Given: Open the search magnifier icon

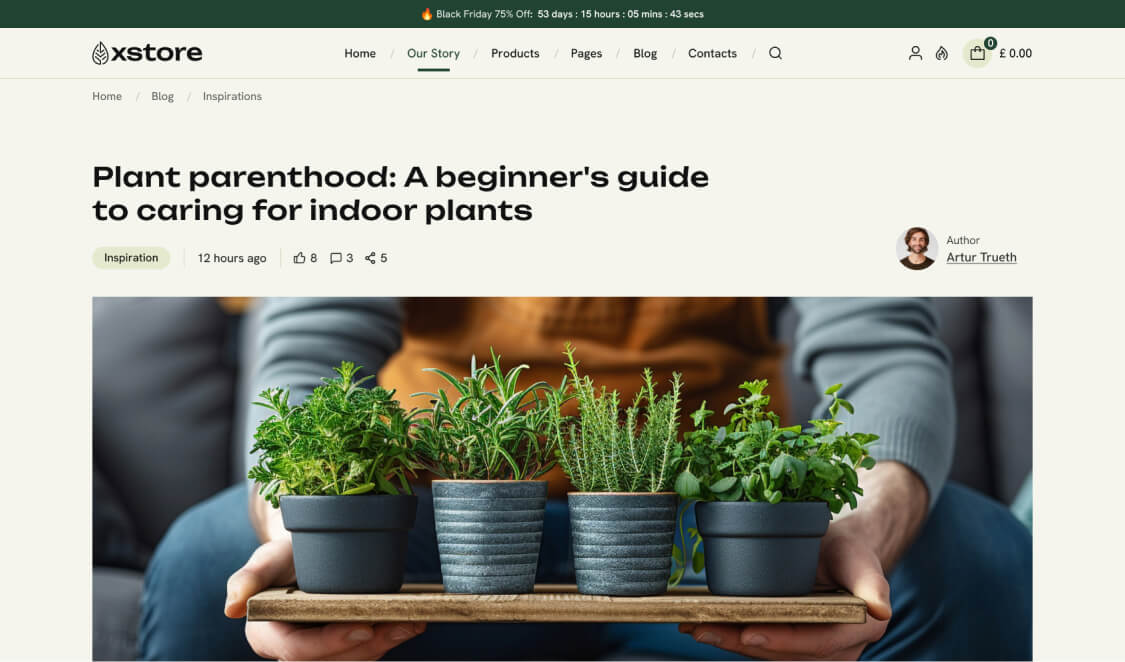Looking at the screenshot, I should pos(775,54).
